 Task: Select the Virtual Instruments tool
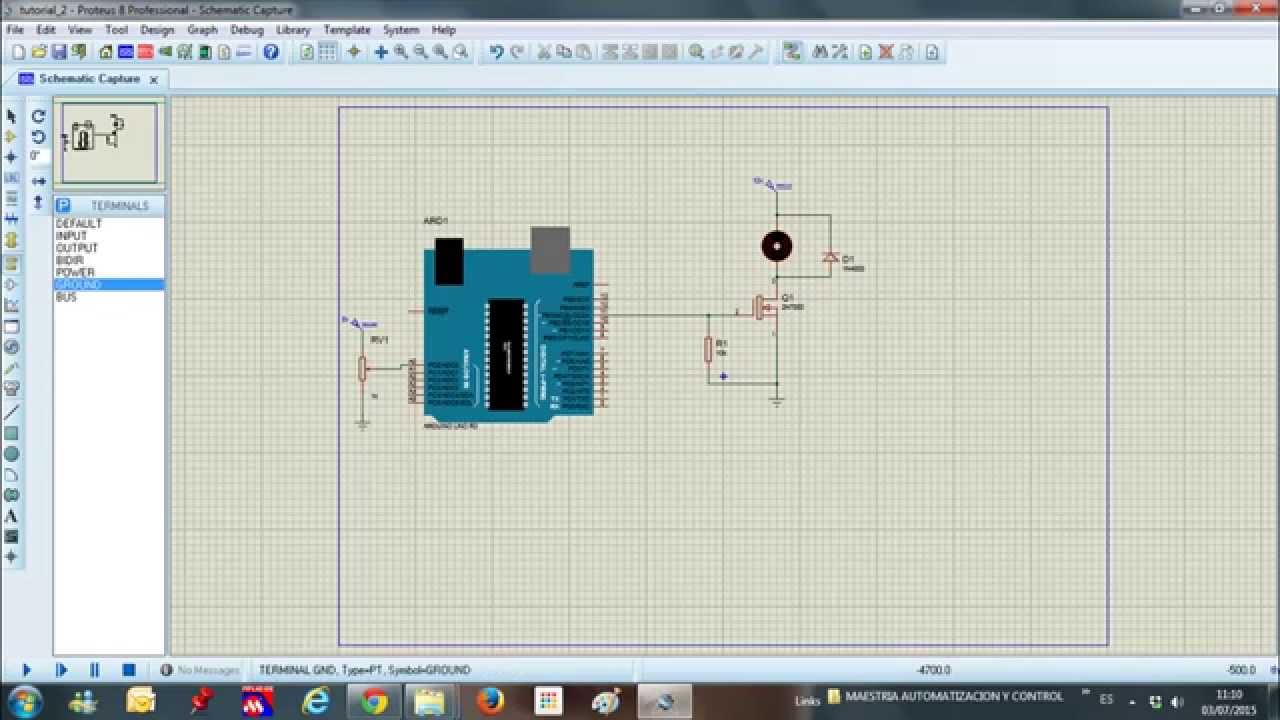point(12,388)
